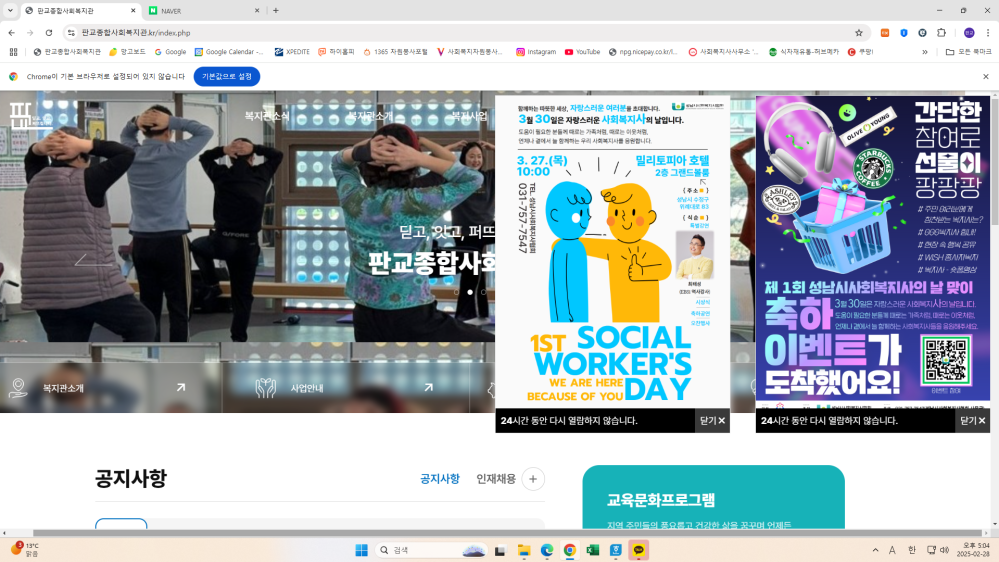
Task: Close the Social Worker's Day popup with 닫기
Action: coord(712,421)
